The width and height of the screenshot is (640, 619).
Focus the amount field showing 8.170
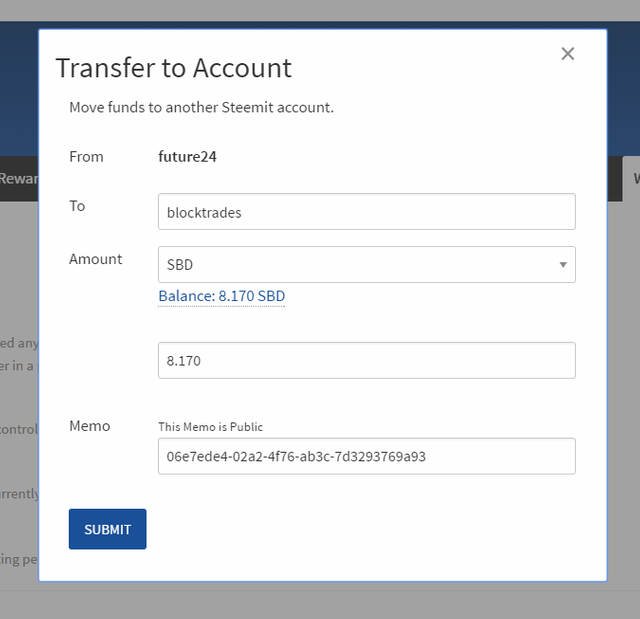click(x=367, y=360)
